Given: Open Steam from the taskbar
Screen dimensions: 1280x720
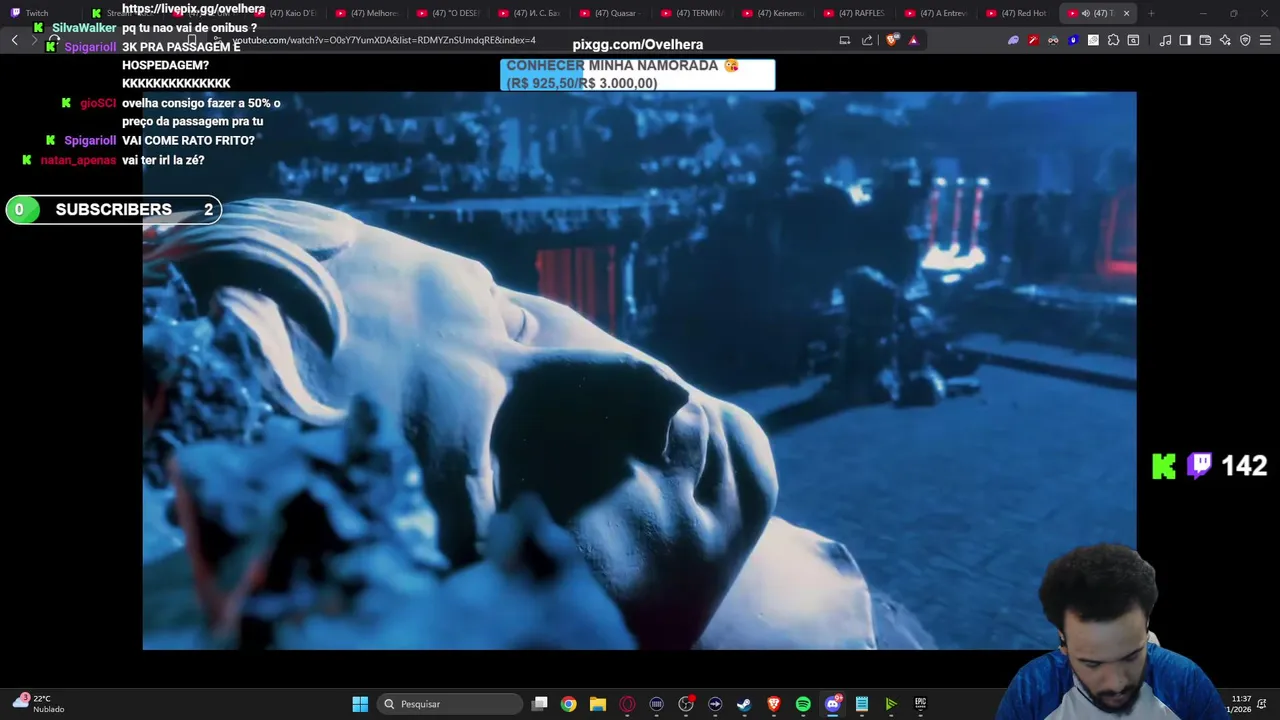Looking at the screenshot, I should tap(744, 704).
